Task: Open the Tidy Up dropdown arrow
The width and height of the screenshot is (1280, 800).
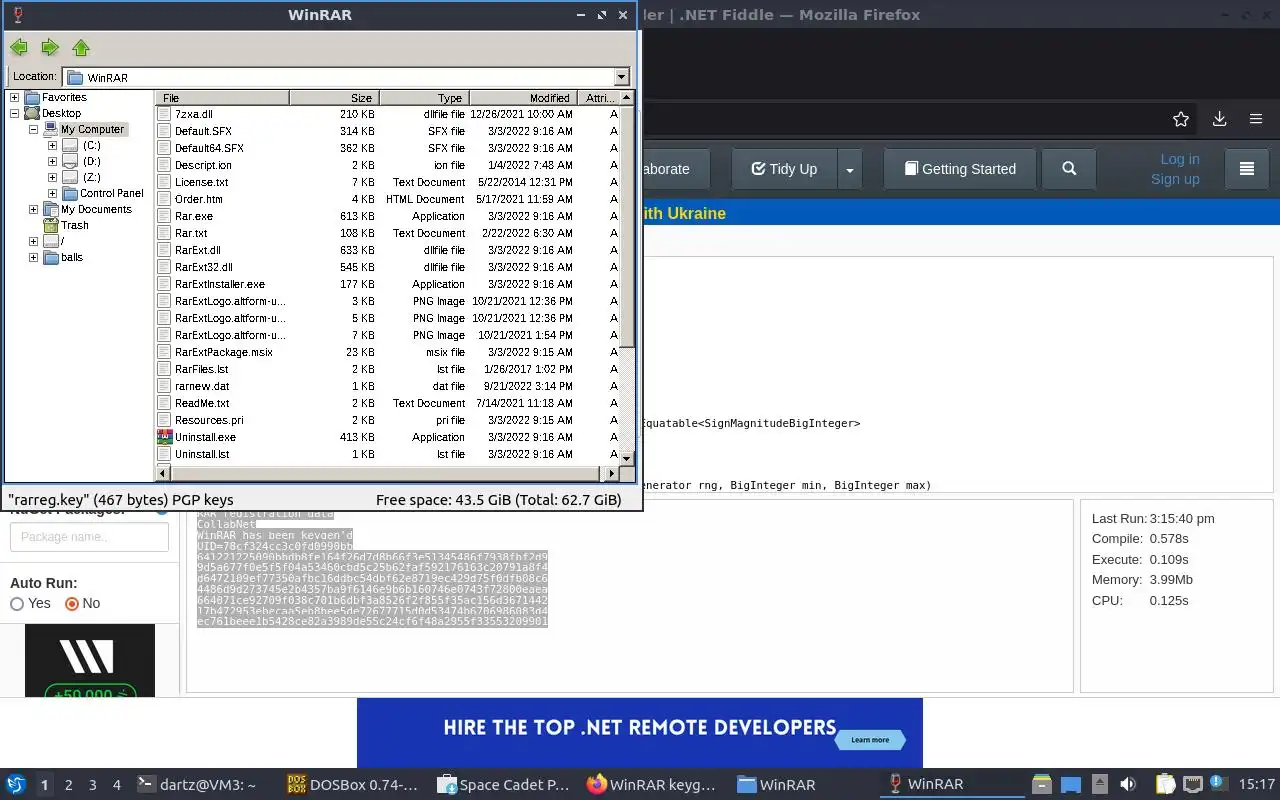Action: (x=850, y=169)
